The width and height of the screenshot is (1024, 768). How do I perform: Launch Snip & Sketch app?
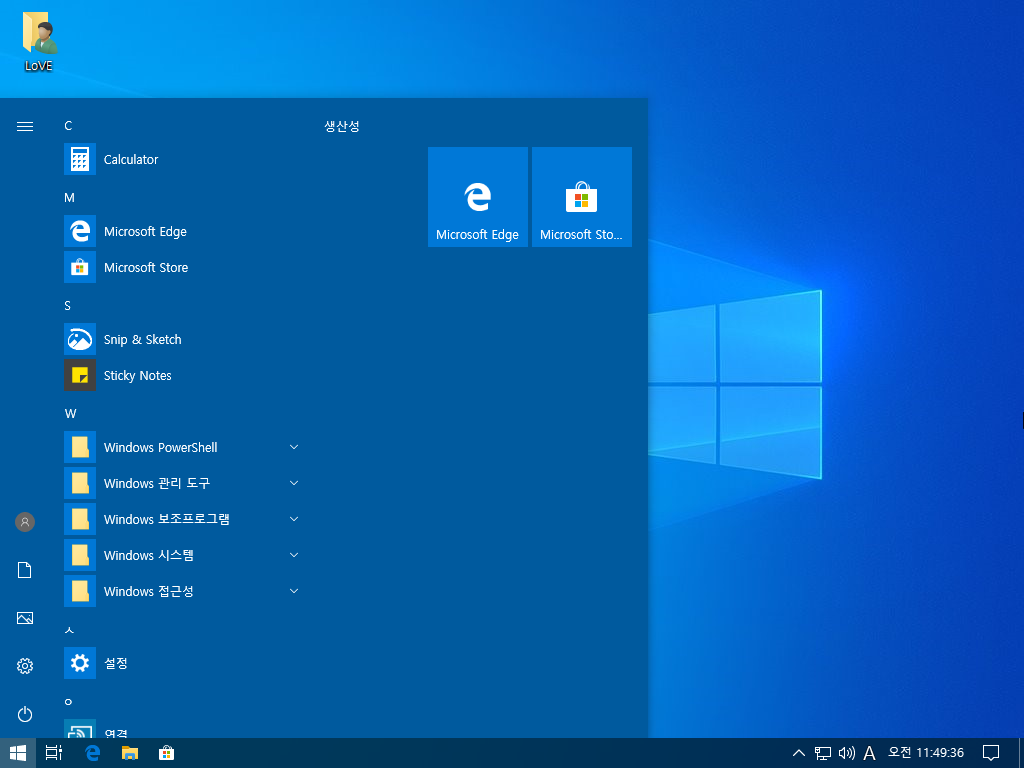click(182, 340)
